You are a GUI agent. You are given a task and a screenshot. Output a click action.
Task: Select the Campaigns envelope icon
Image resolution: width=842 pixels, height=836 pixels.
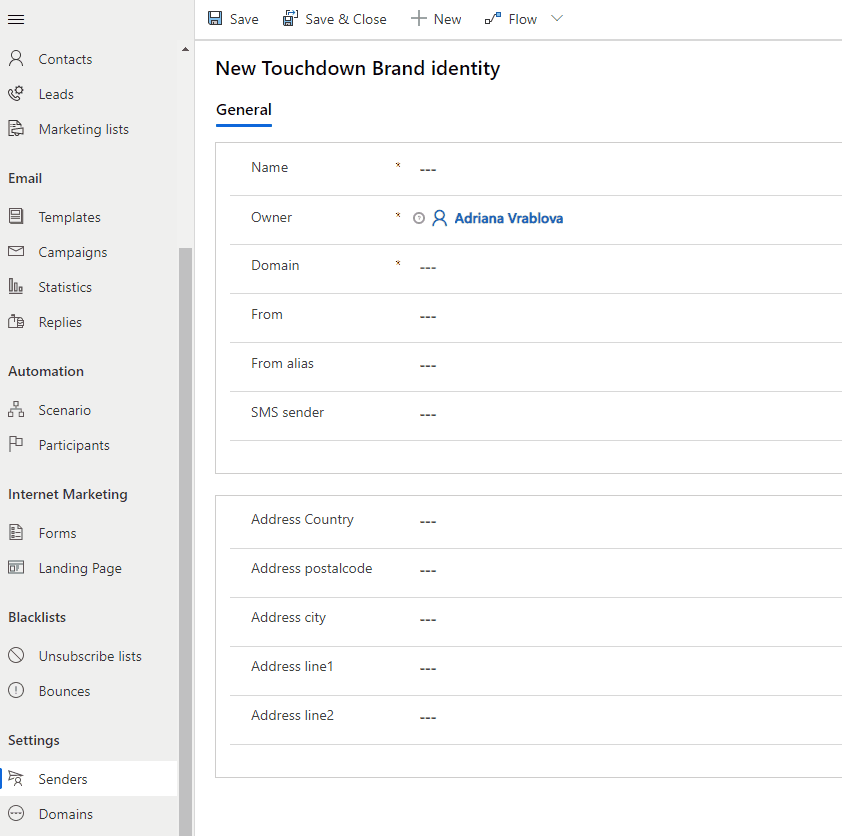coord(16,251)
